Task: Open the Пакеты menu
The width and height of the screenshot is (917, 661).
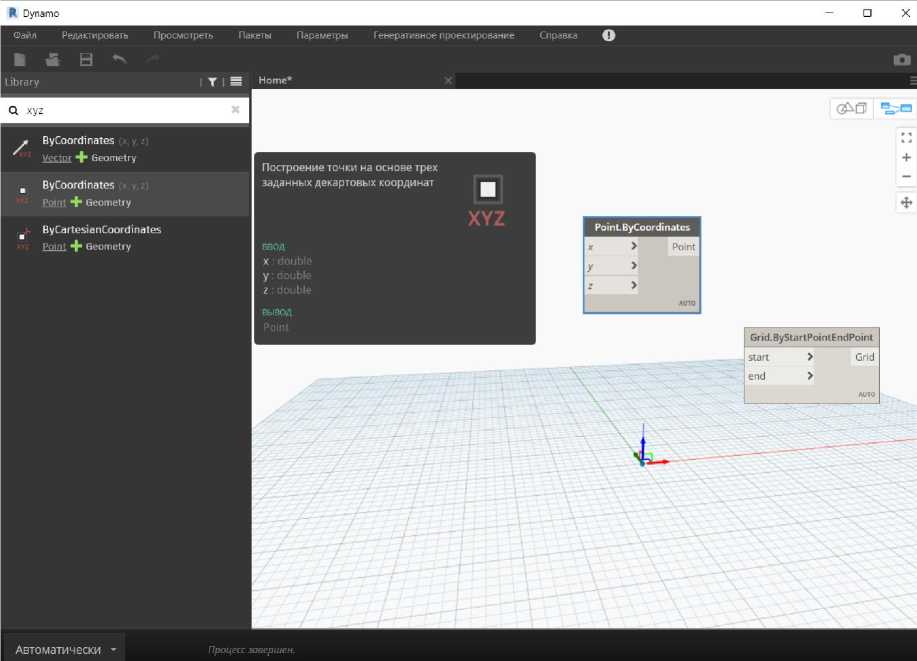Action: click(x=254, y=35)
